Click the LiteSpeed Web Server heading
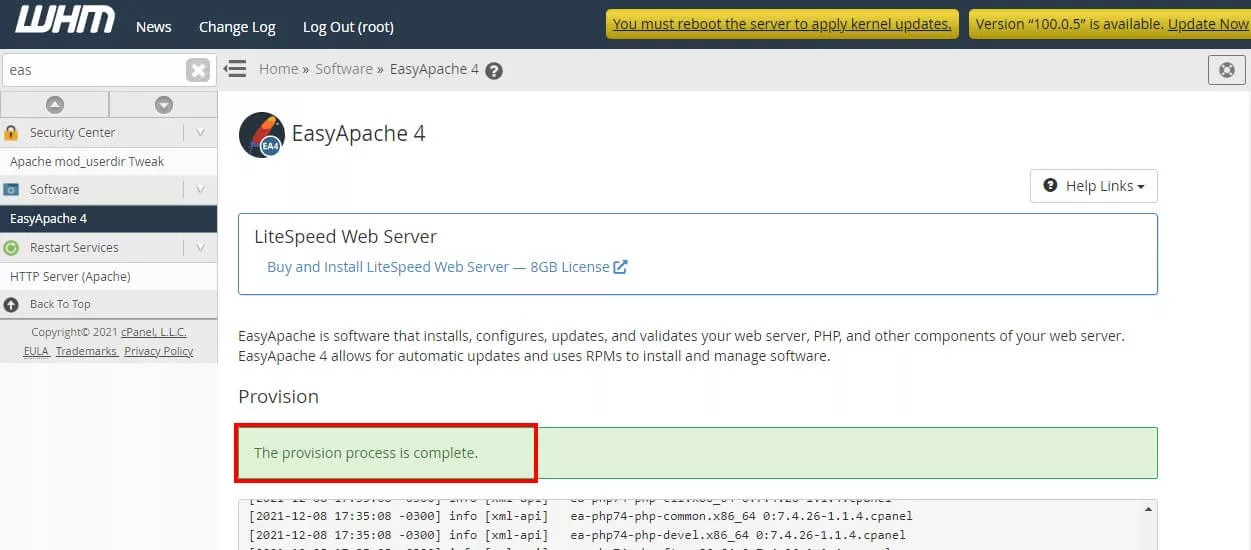This screenshot has width=1251, height=550. (x=346, y=237)
